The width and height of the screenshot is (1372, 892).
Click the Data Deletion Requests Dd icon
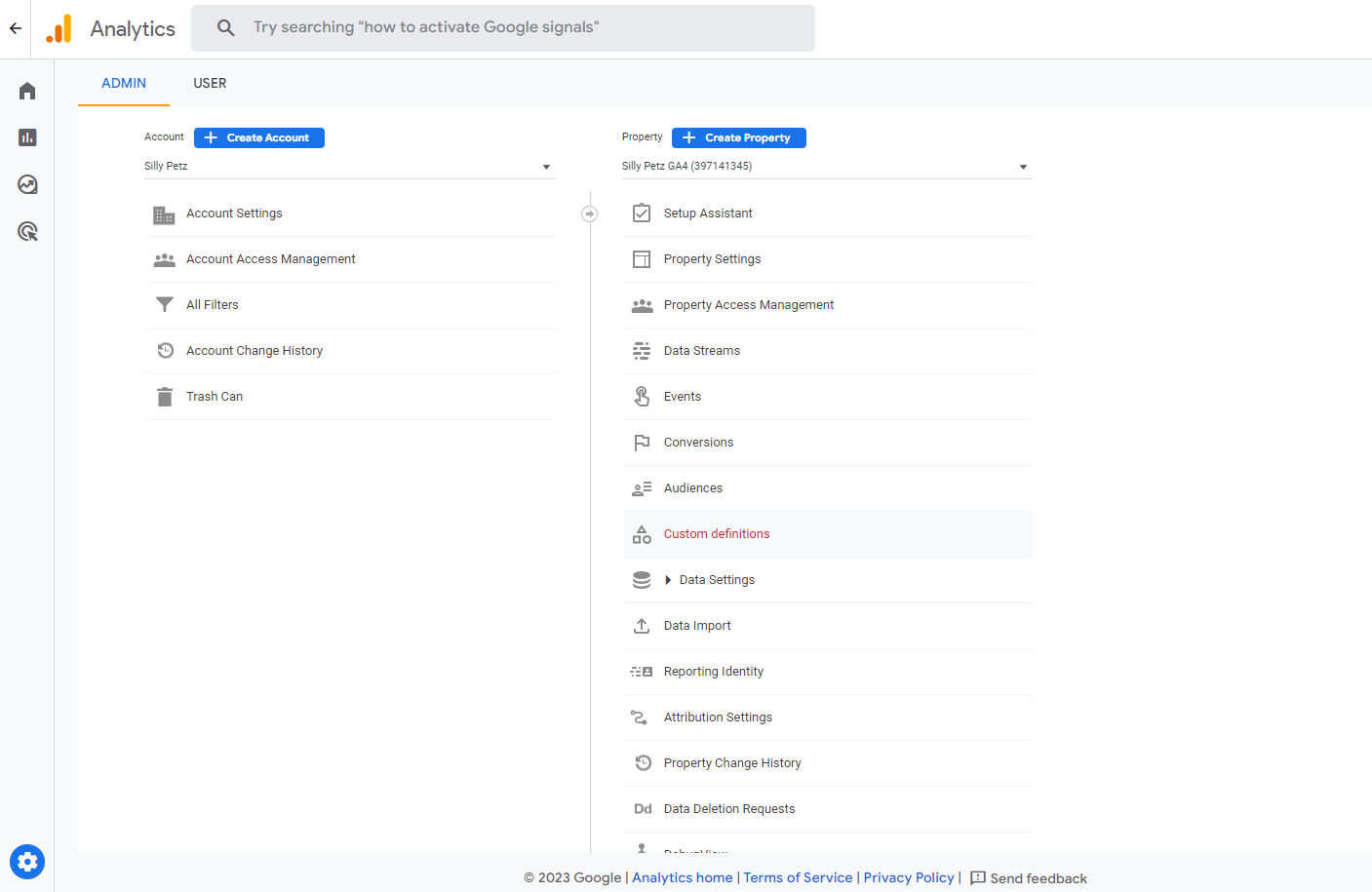643,809
